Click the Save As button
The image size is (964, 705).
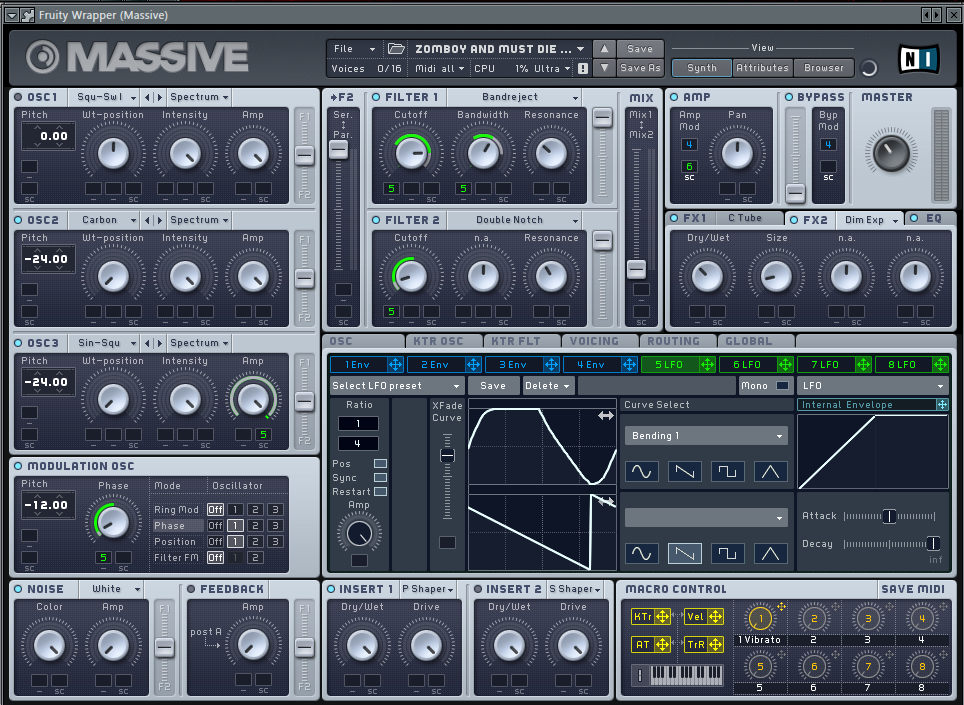(x=640, y=68)
